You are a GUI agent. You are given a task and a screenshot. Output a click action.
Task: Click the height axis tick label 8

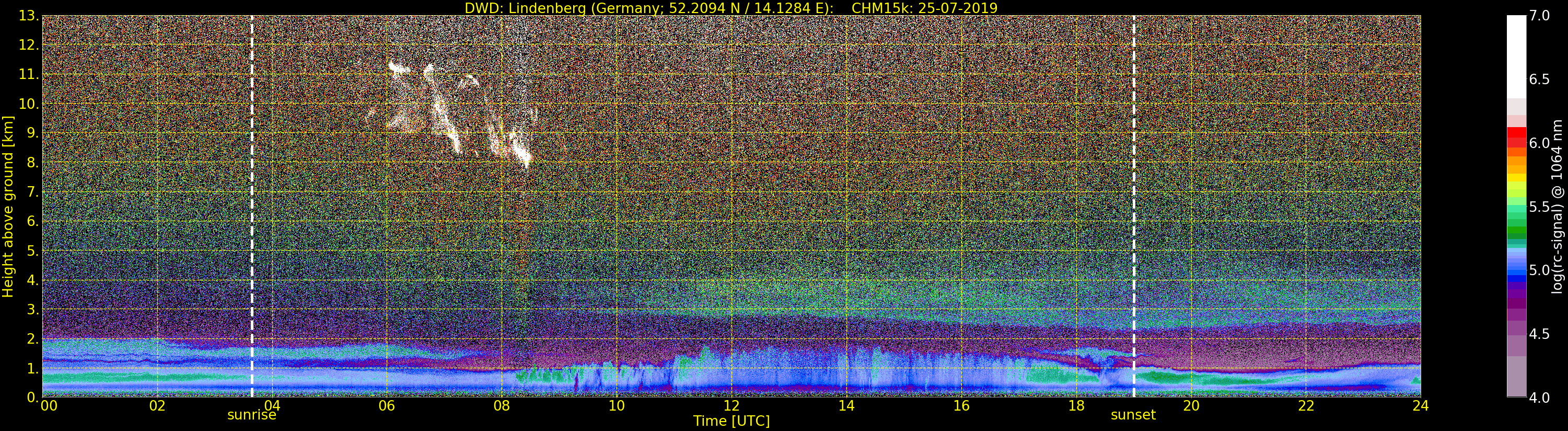32,163
